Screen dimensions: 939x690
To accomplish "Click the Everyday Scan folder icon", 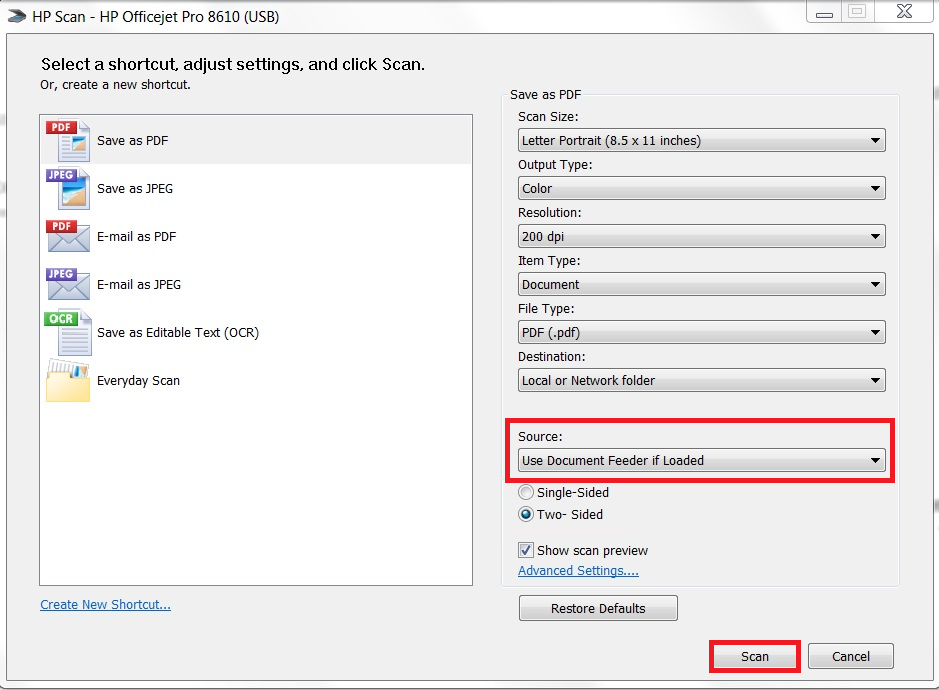I will coord(68,381).
